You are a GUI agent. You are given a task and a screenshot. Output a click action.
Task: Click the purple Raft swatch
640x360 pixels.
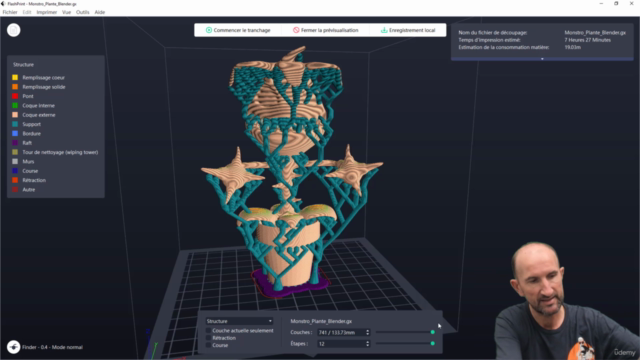pos(15,143)
